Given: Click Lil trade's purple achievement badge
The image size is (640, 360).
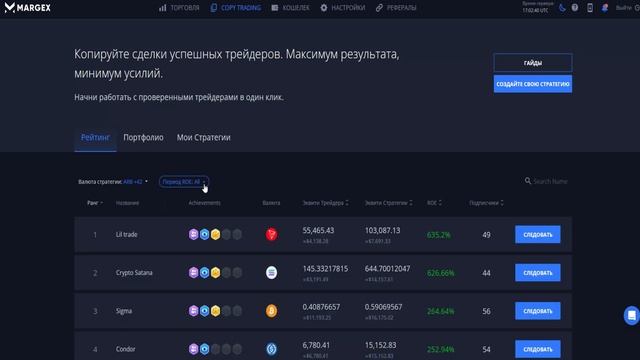Looking at the screenshot, I should [193, 234].
